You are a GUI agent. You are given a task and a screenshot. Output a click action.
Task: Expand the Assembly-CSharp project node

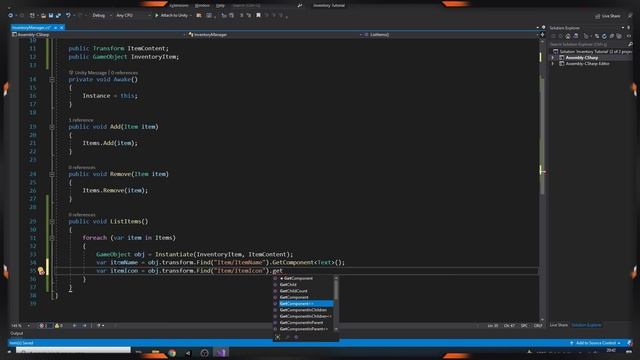click(x=553, y=58)
